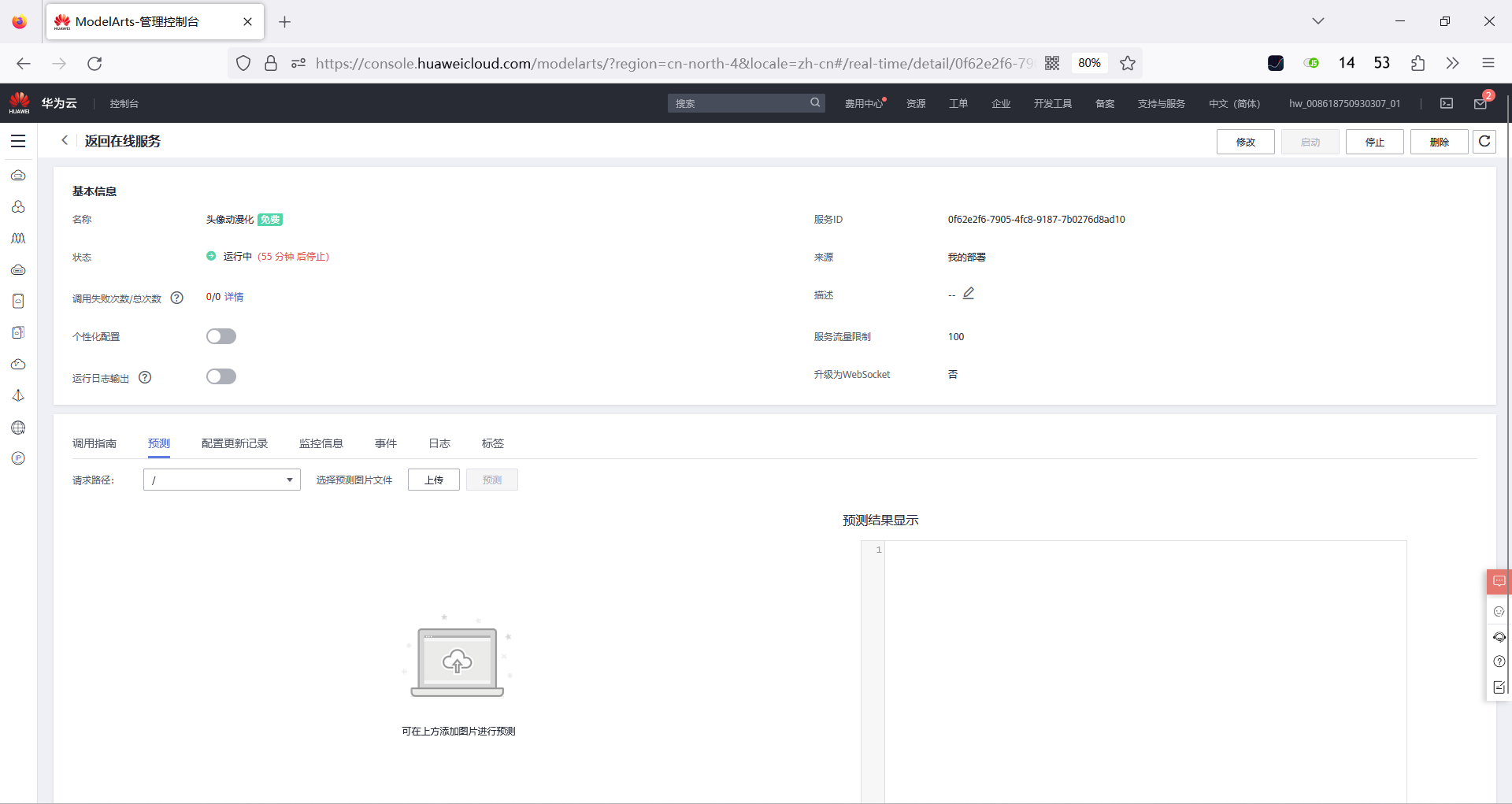Image resolution: width=1512 pixels, height=804 pixels.
Task: Click the back arrow beside 返回在线服务
Action: click(x=65, y=140)
